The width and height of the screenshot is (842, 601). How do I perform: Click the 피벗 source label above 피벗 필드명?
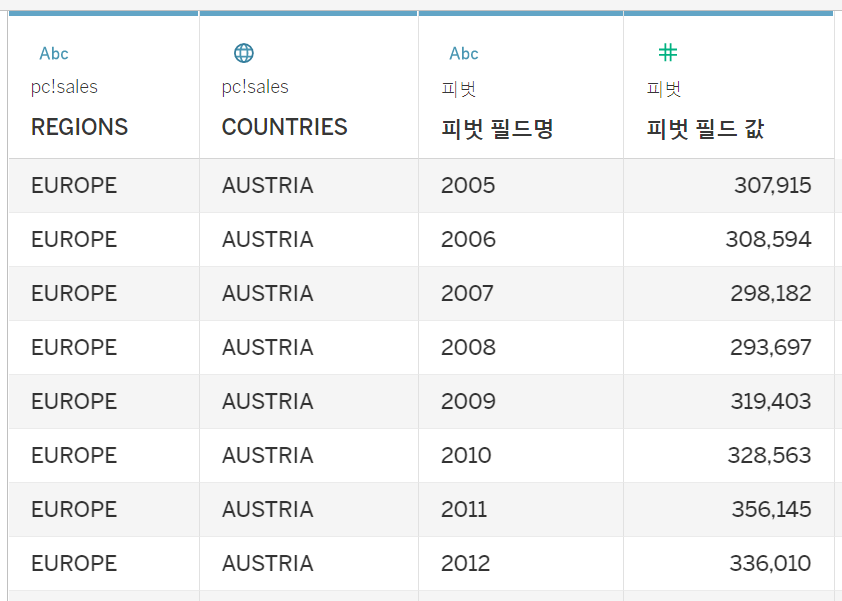point(459,89)
